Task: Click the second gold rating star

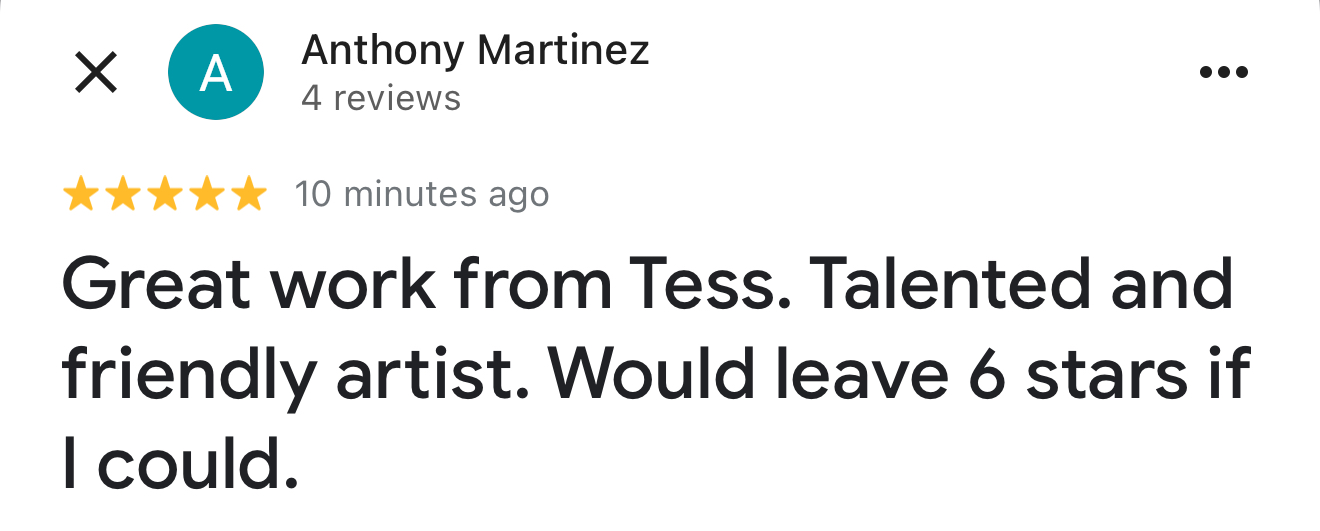Action: tap(123, 195)
